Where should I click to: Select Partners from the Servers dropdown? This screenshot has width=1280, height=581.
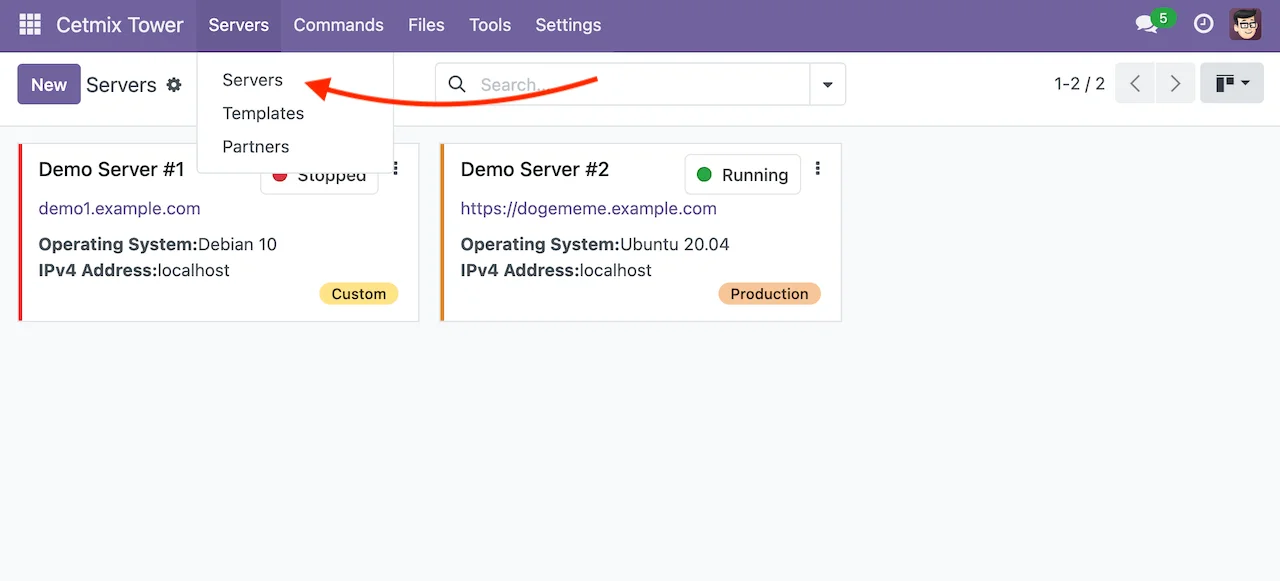point(256,146)
